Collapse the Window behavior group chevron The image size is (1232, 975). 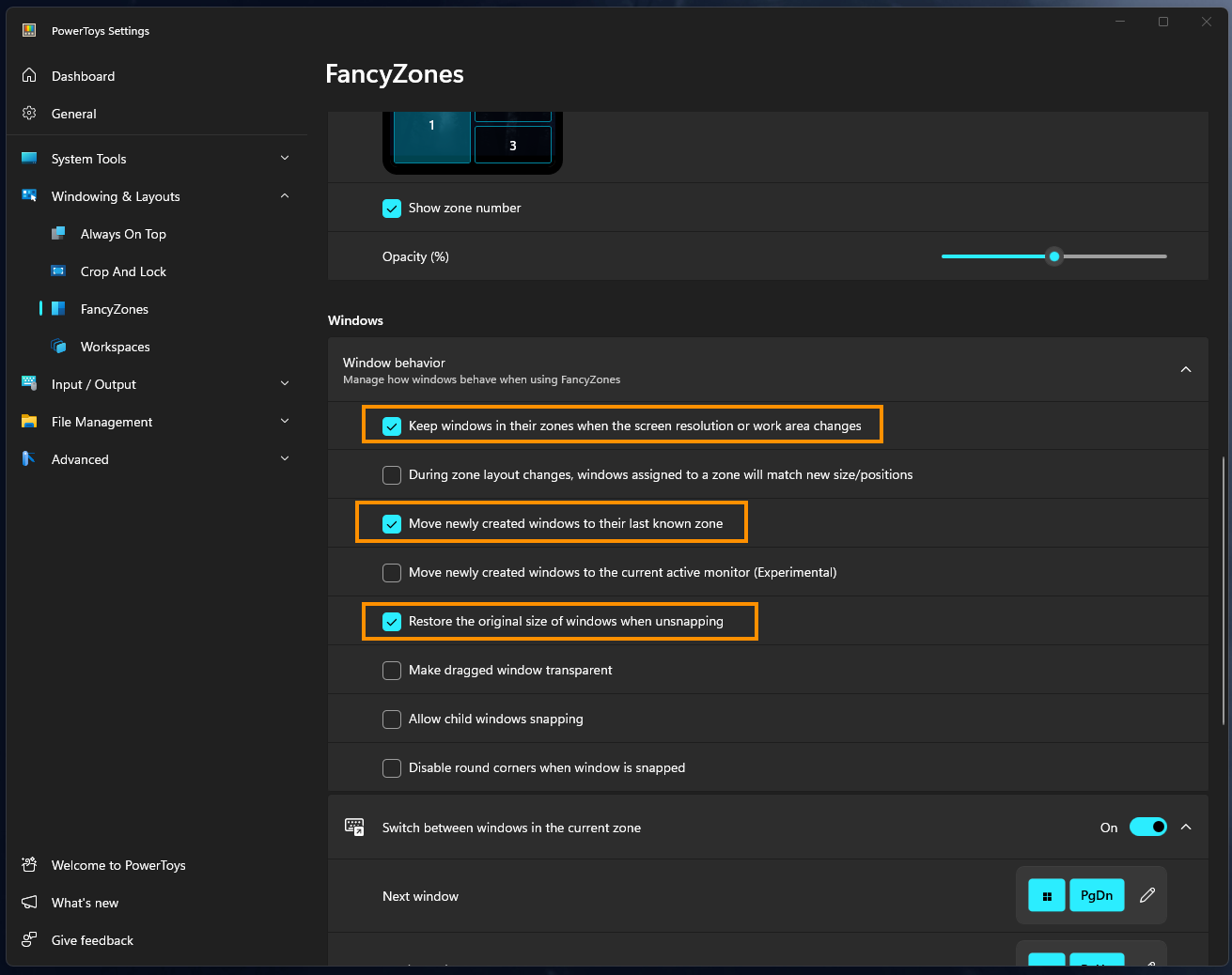click(x=1186, y=369)
